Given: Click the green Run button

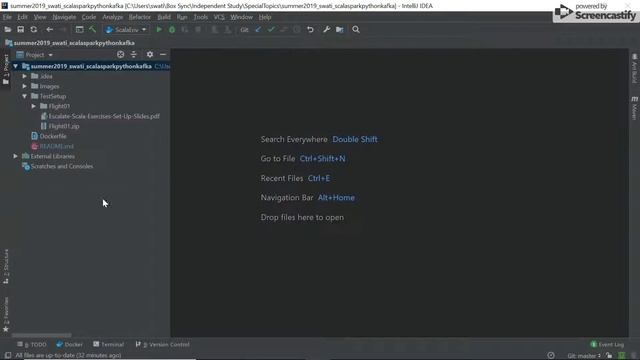Looking at the screenshot, I should [x=159, y=29].
